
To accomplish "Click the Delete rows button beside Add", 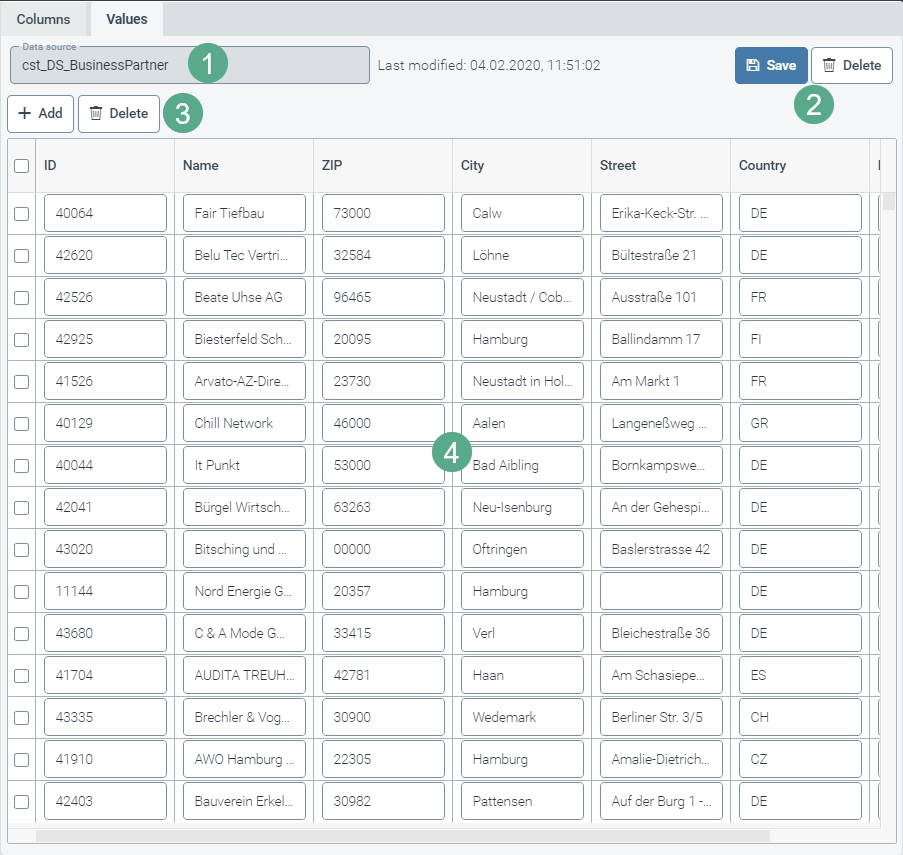I will click(118, 114).
